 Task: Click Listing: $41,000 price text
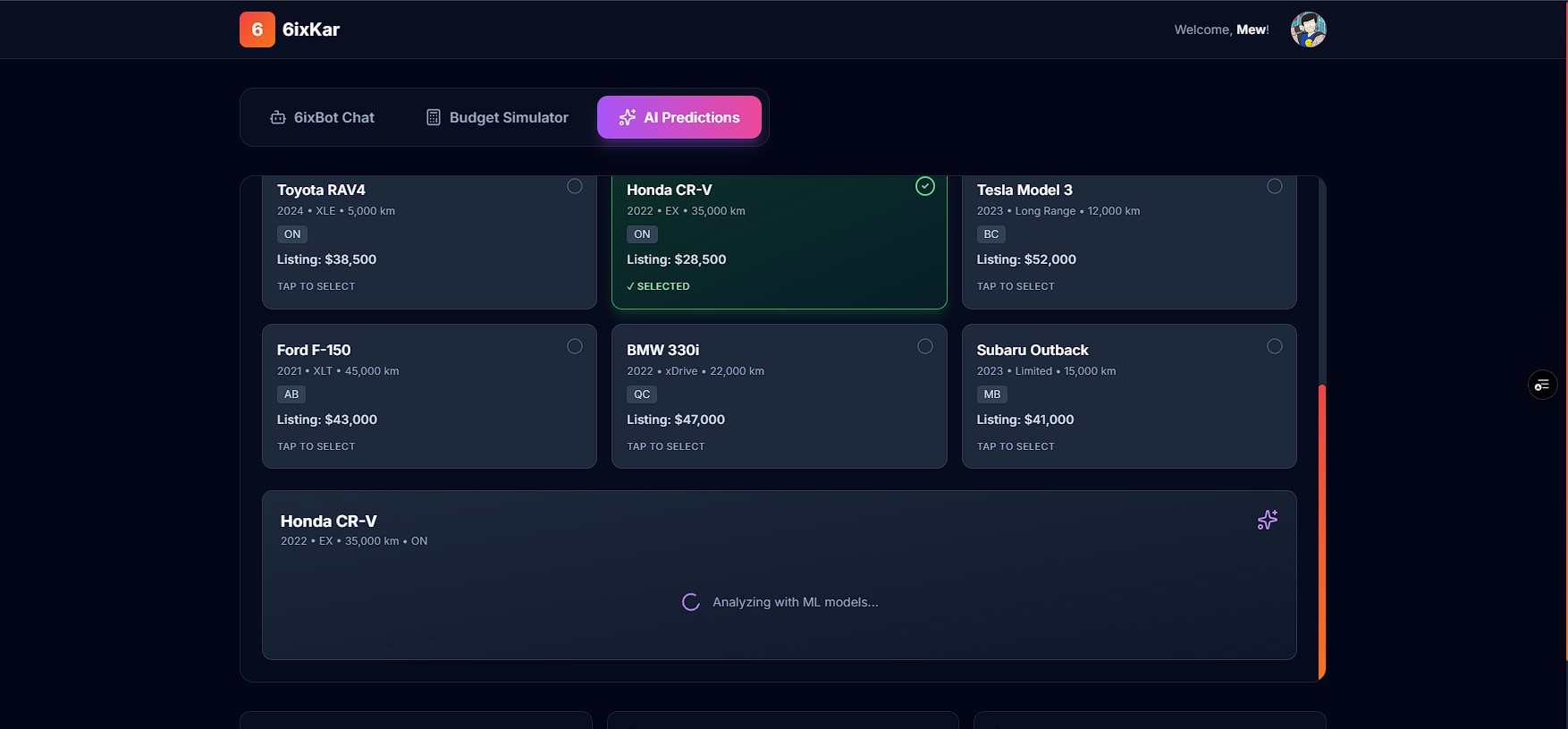[x=1025, y=420]
